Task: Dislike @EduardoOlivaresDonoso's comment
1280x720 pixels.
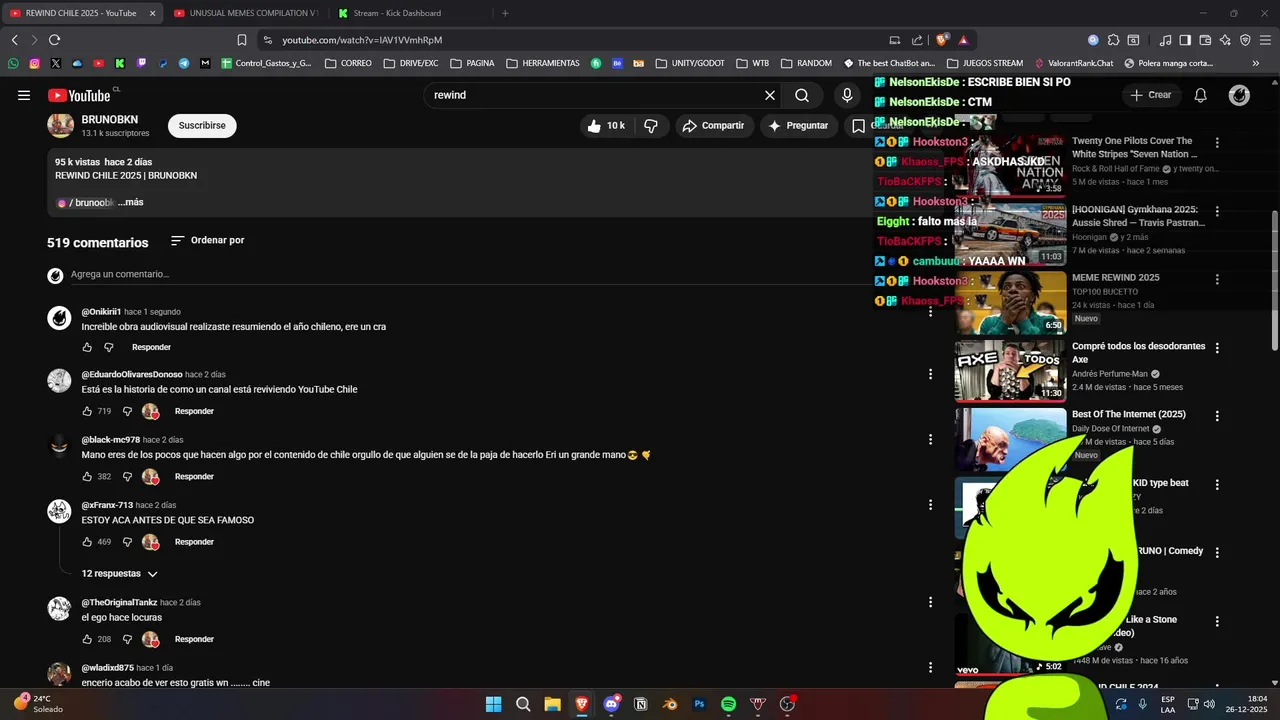Action: coord(127,411)
